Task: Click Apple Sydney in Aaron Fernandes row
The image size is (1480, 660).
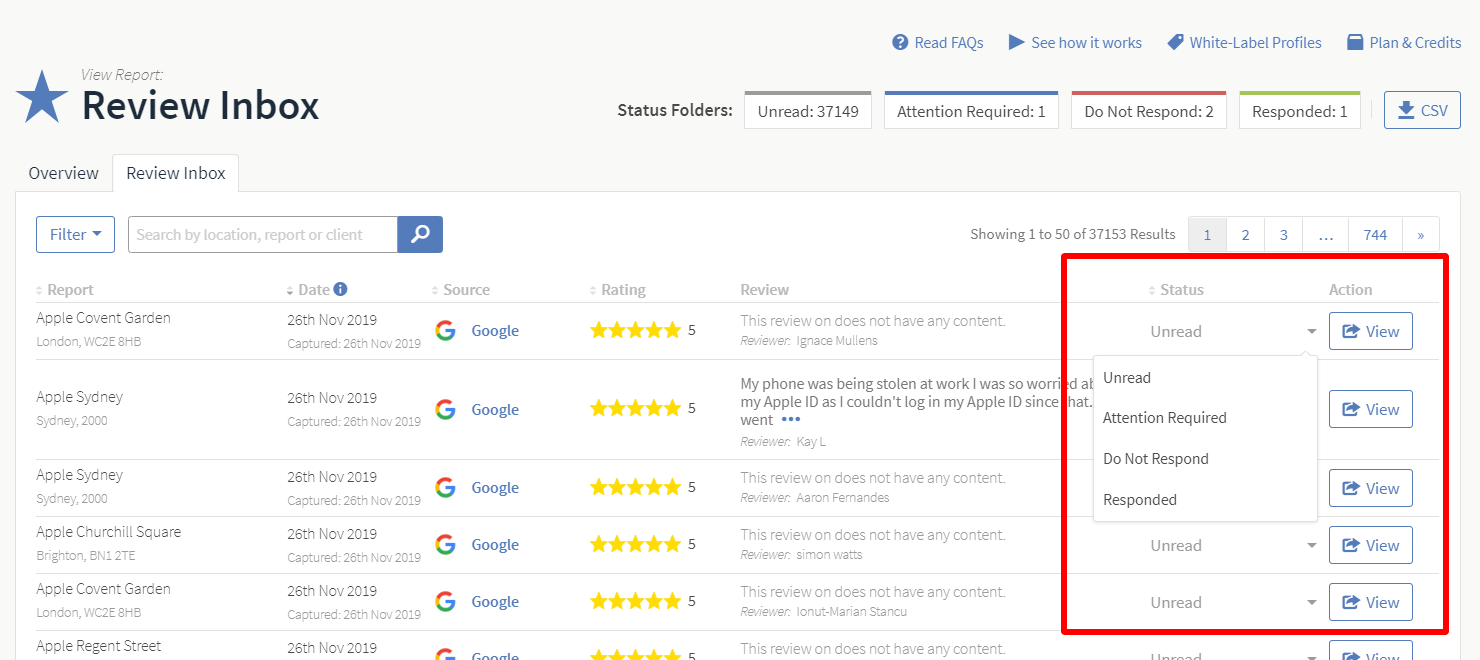Action: click(79, 475)
